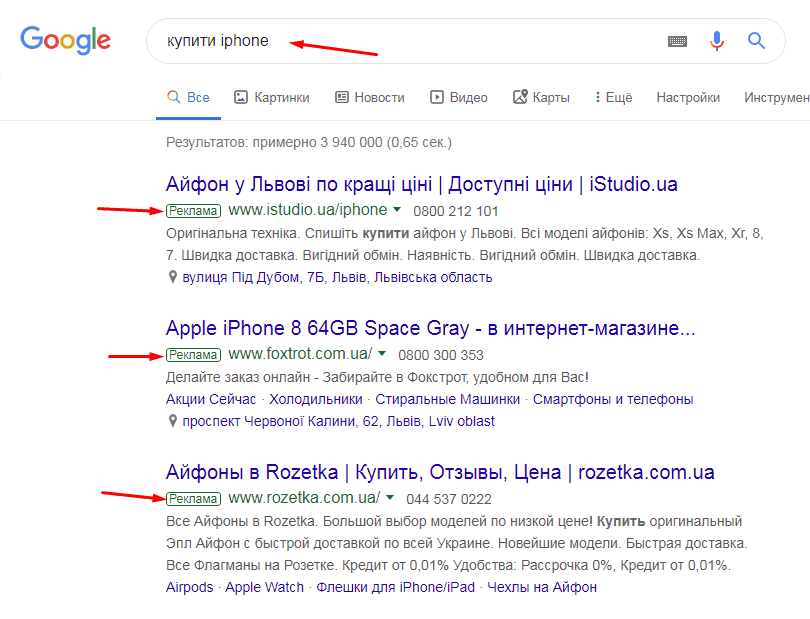This screenshot has width=810, height=619.
Task: Click the Apple Watch sitelink under Rozetka
Action: pyautogui.click(x=266, y=587)
